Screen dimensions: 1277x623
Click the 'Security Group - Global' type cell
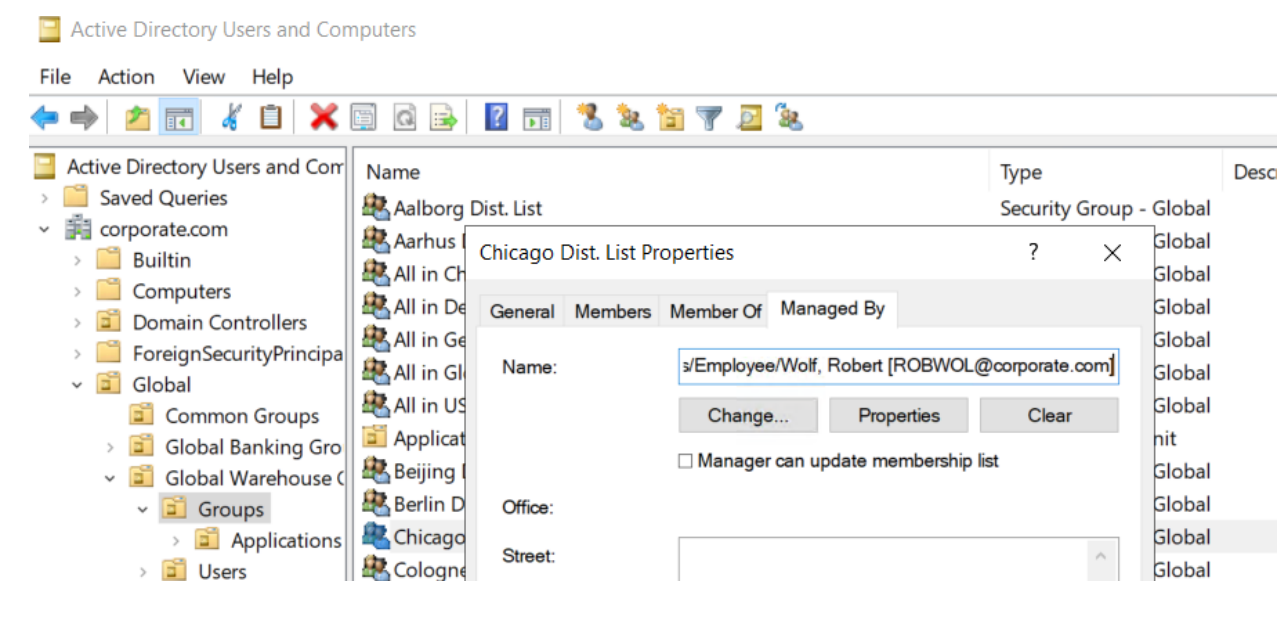(1105, 208)
